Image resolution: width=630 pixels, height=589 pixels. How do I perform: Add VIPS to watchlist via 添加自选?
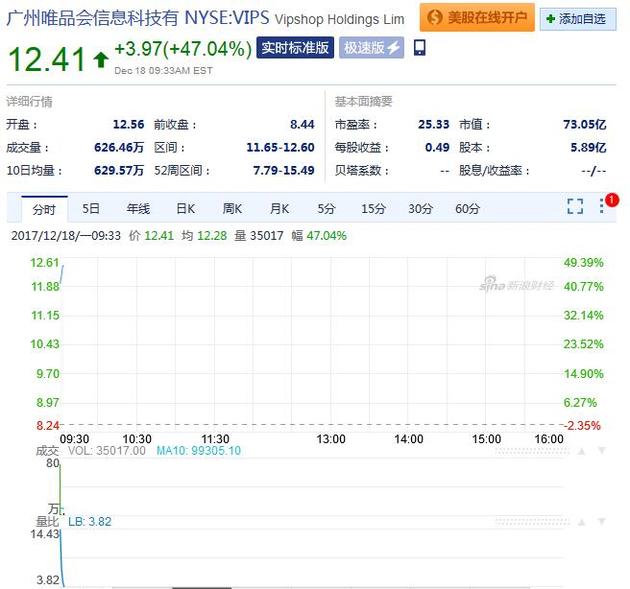coord(578,19)
